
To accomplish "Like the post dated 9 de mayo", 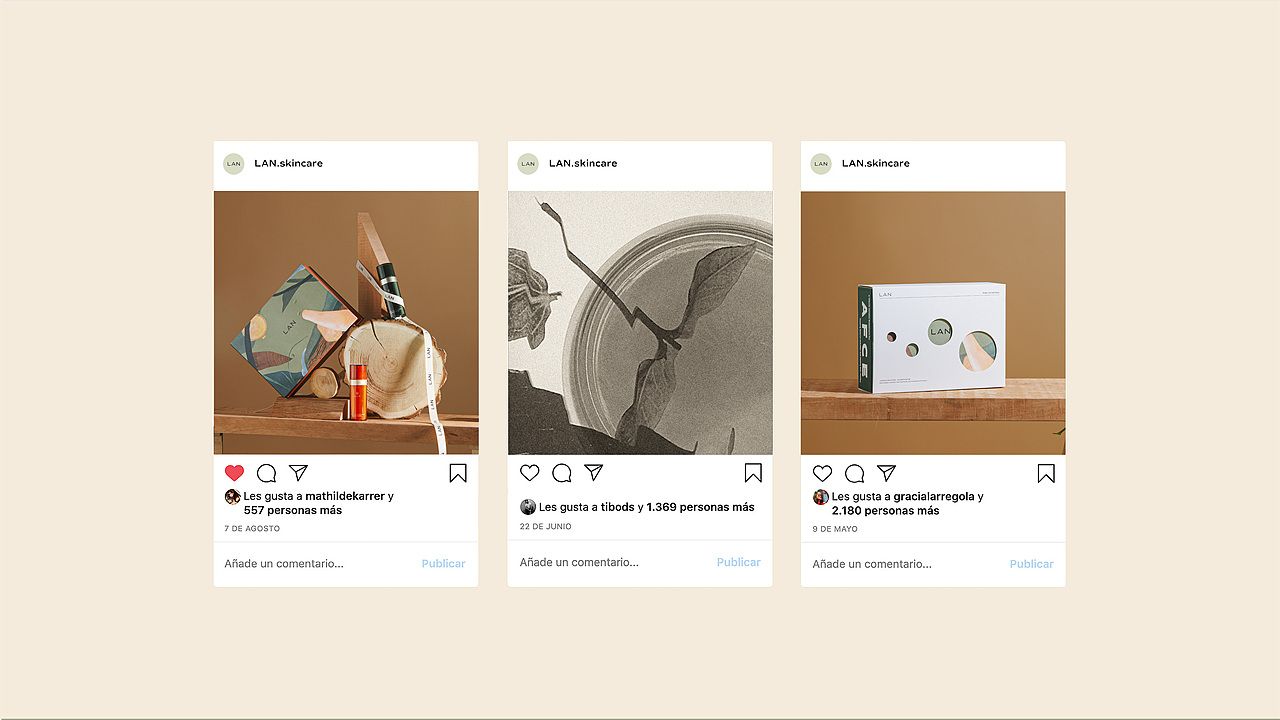I will pyautogui.click(x=822, y=473).
